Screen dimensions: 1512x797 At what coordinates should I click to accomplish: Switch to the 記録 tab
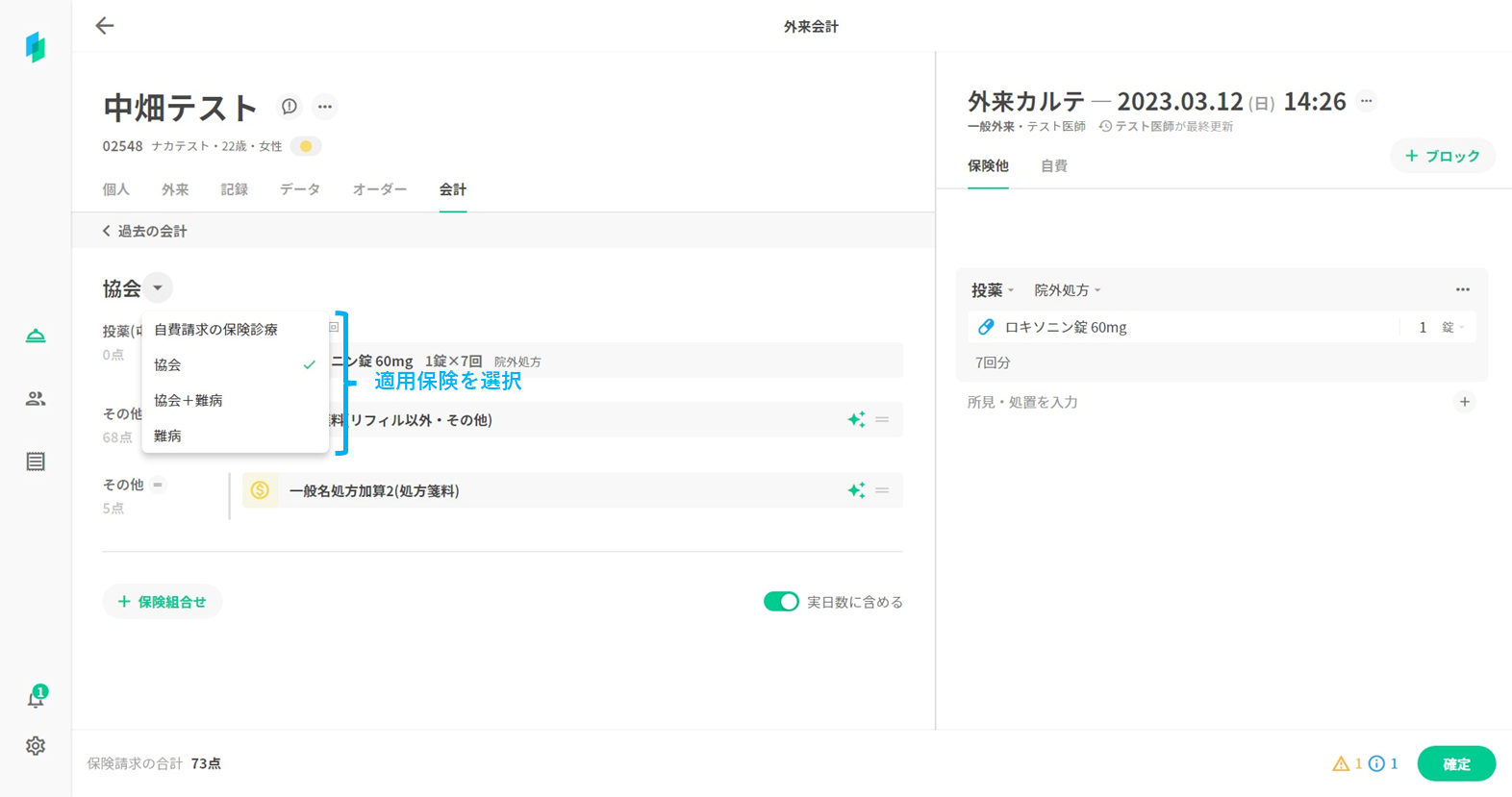point(234,189)
